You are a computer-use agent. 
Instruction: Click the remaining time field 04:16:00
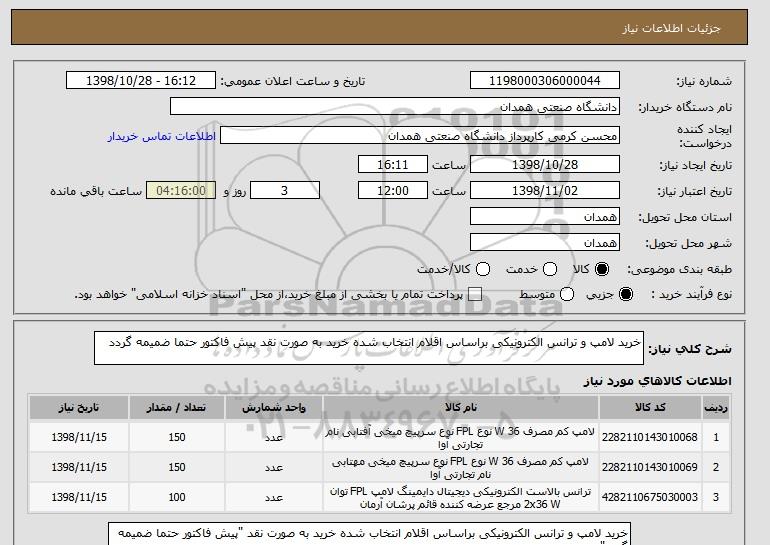coord(181,191)
